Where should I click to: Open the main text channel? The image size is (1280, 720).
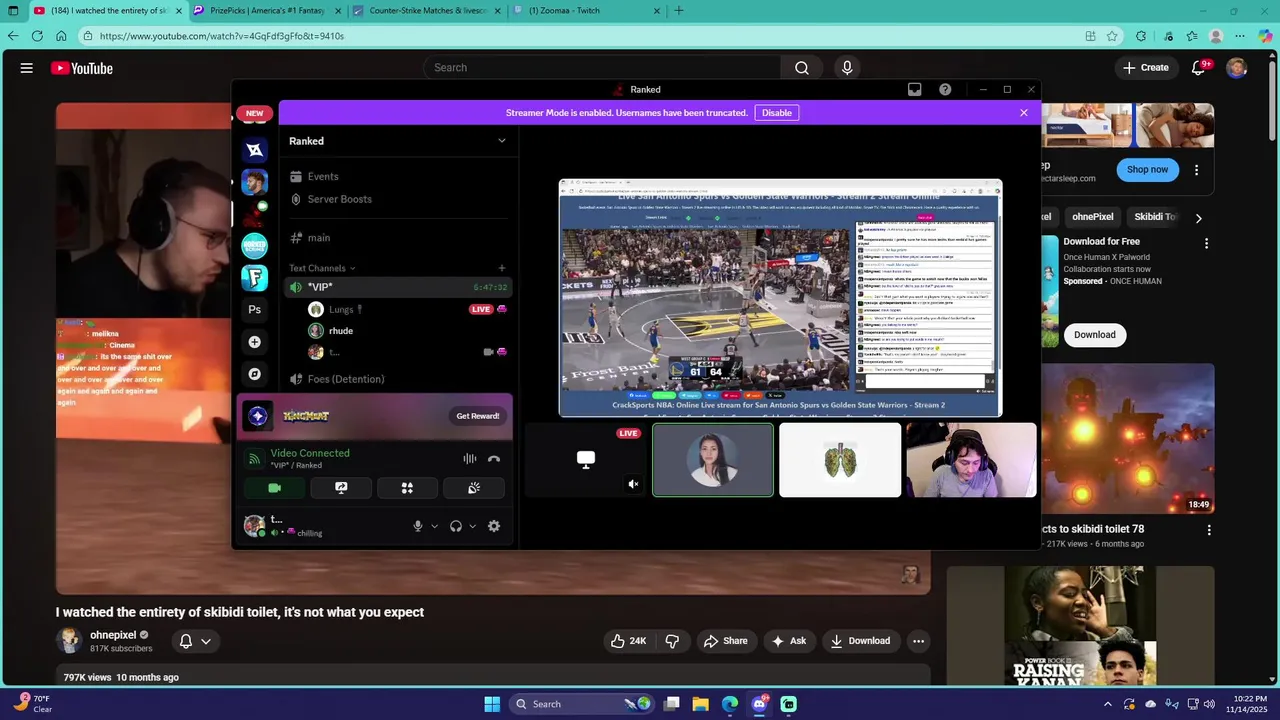point(398,238)
